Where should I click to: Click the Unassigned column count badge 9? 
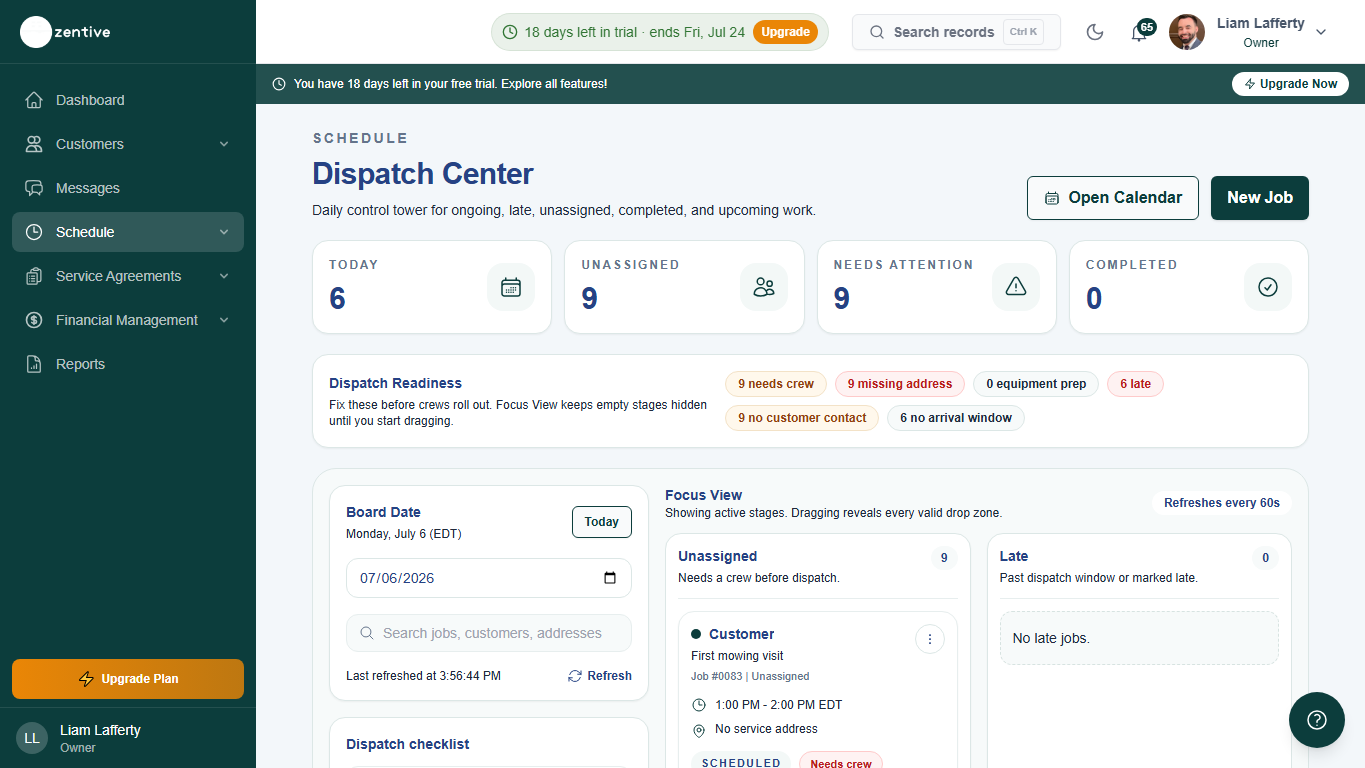944,558
